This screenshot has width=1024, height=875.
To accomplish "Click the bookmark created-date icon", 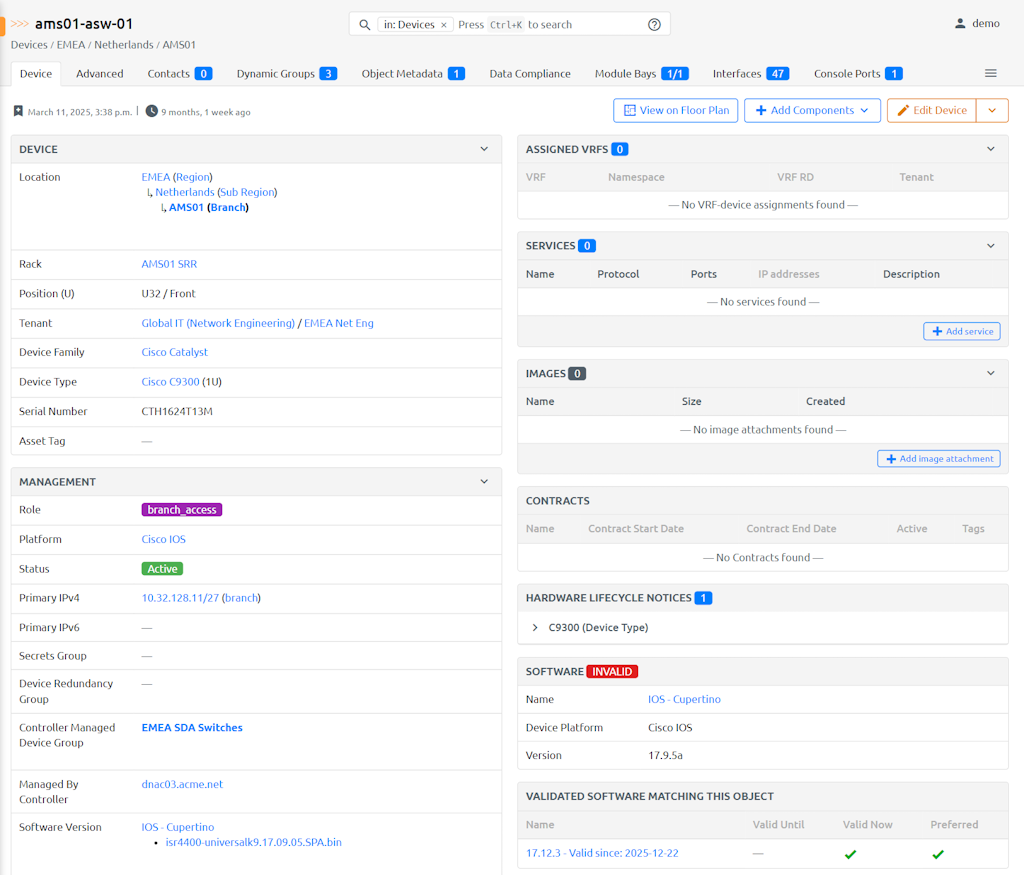I will point(18,112).
